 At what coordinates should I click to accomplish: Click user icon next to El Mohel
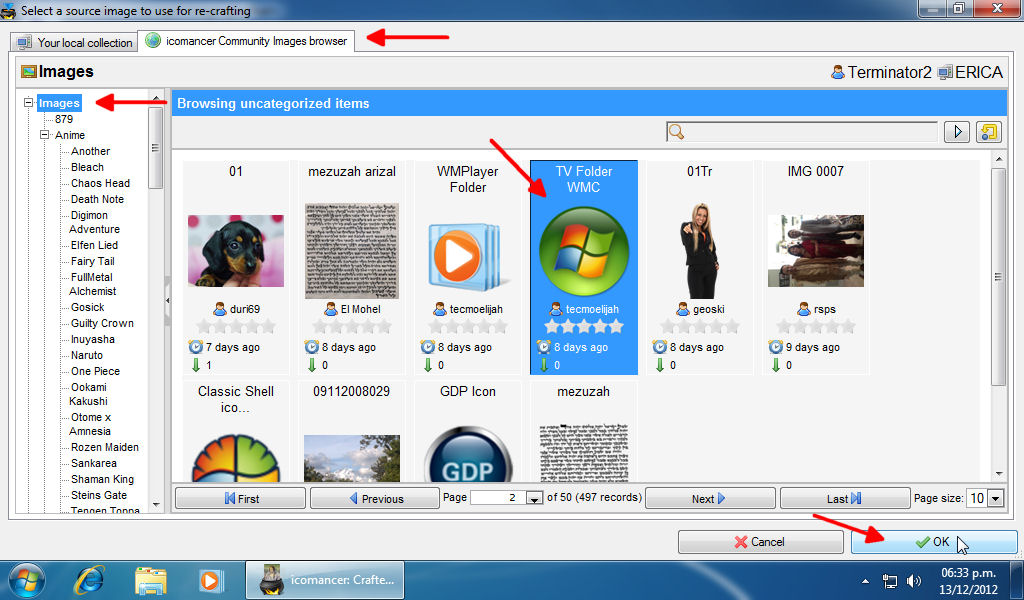tap(330, 309)
